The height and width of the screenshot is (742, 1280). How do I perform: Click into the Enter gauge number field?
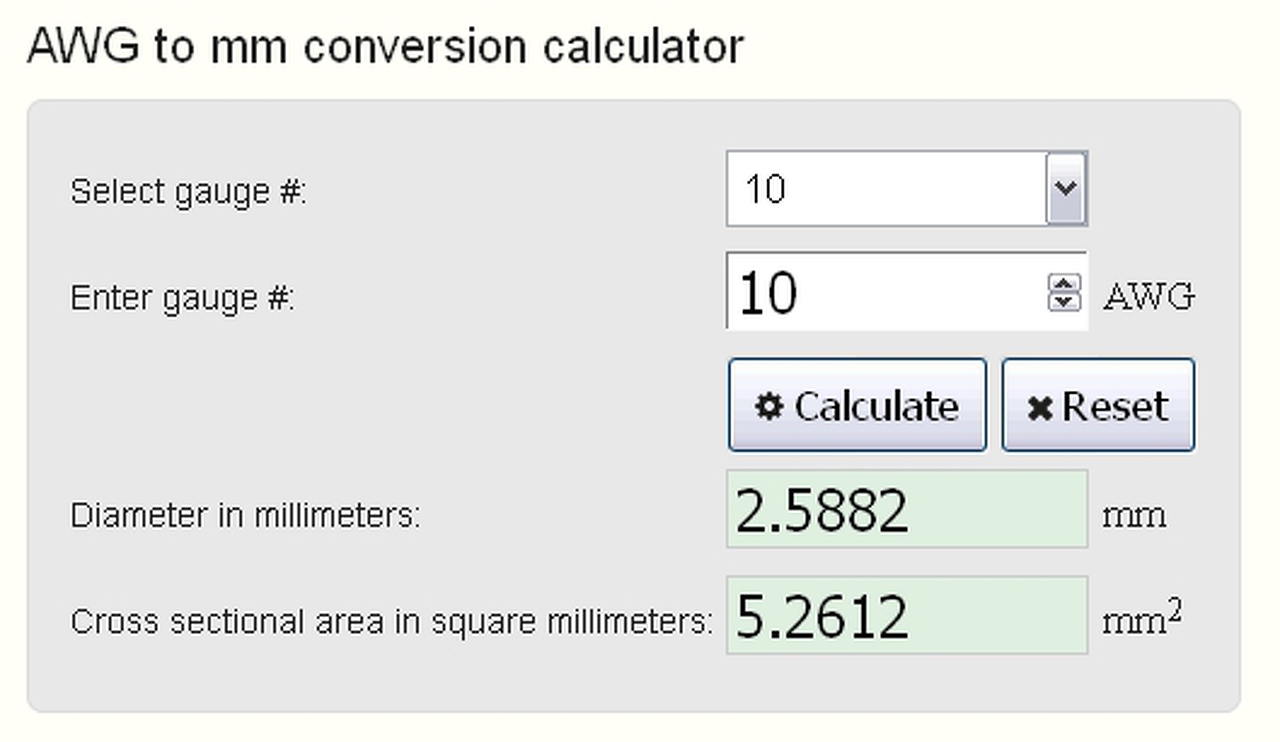point(886,293)
